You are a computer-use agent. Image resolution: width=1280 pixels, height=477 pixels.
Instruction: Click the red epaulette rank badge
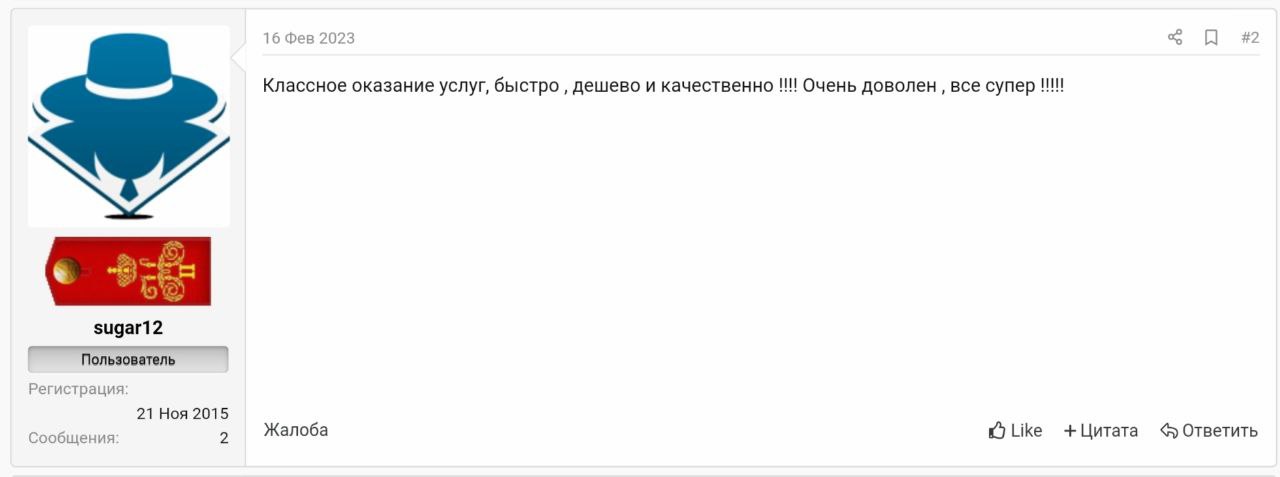[128, 271]
